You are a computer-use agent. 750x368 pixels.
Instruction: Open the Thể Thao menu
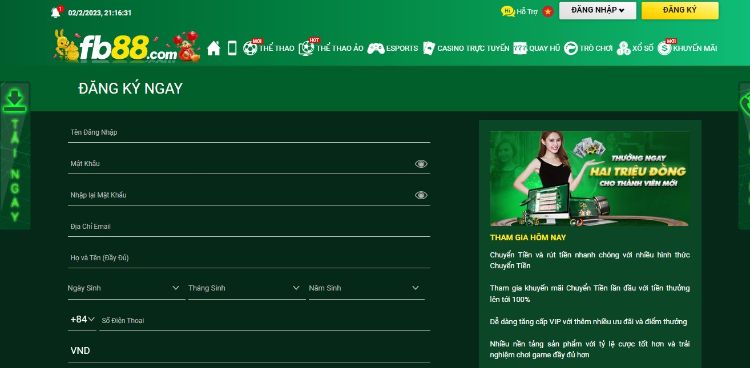276,48
